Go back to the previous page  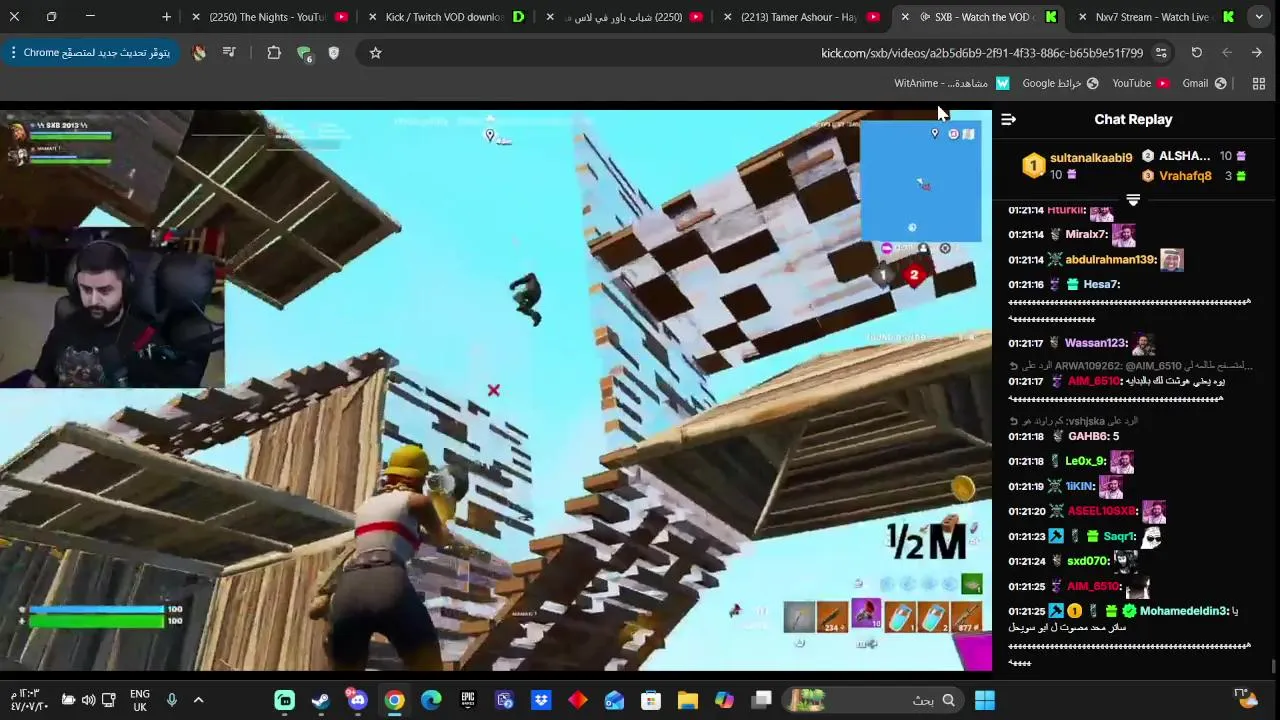click(x=1256, y=53)
